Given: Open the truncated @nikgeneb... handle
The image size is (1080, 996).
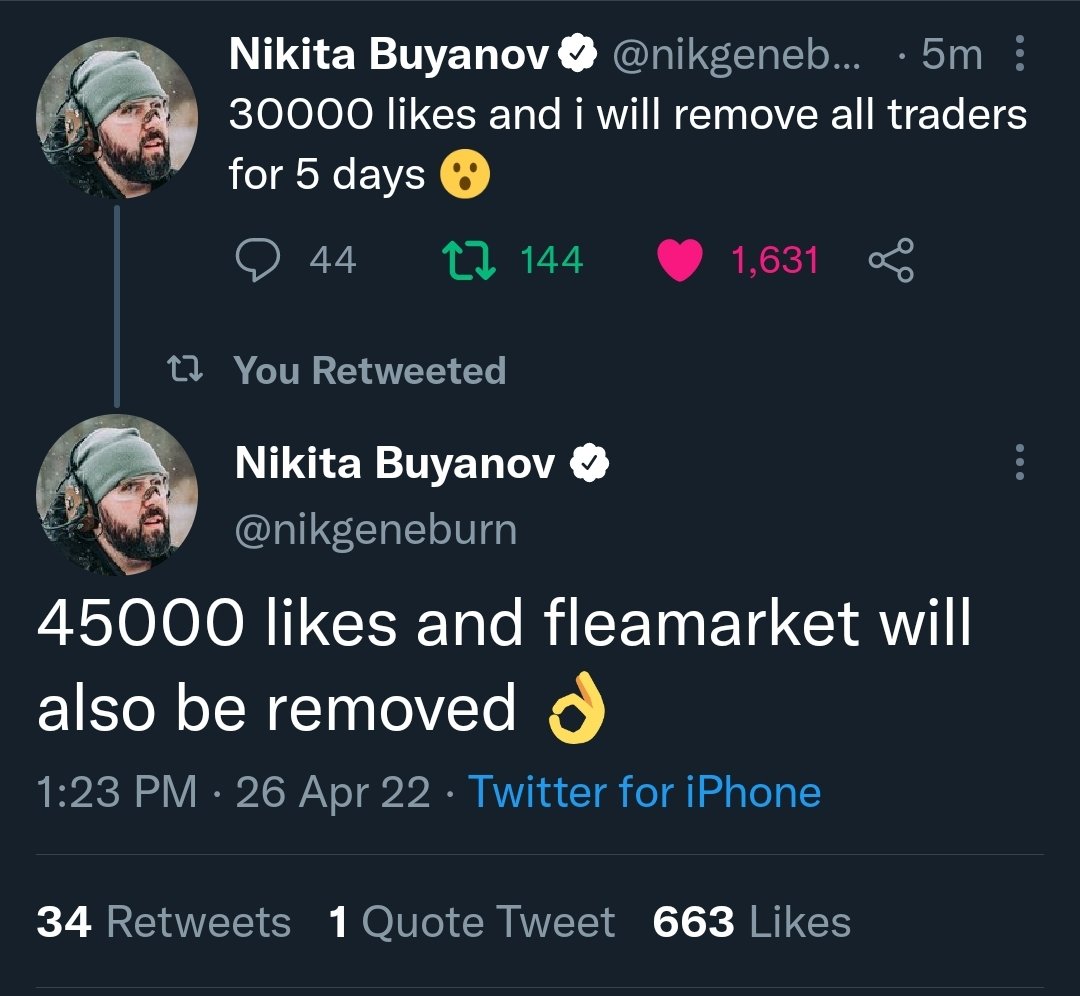Looking at the screenshot, I should [x=736, y=55].
